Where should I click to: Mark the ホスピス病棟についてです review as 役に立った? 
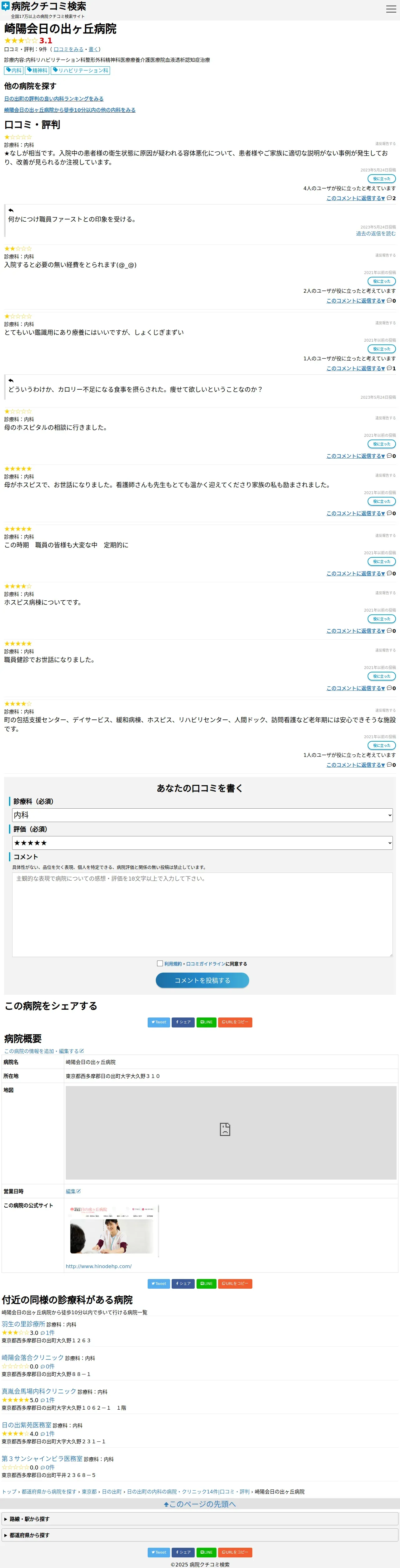(382, 619)
